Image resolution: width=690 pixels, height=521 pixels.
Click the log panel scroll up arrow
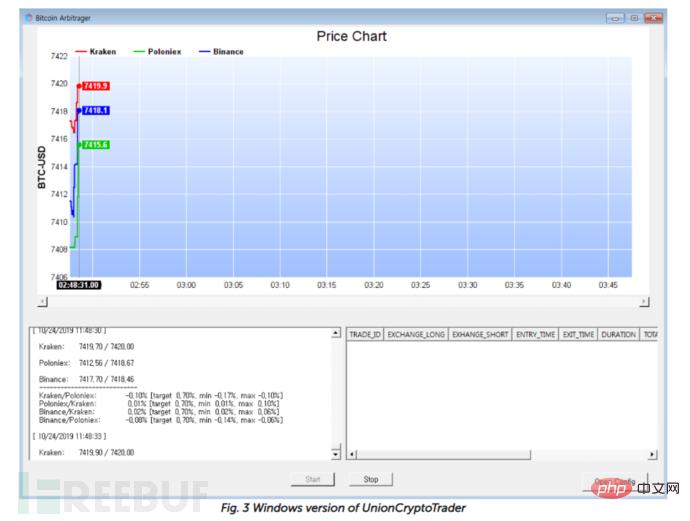point(336,333)
